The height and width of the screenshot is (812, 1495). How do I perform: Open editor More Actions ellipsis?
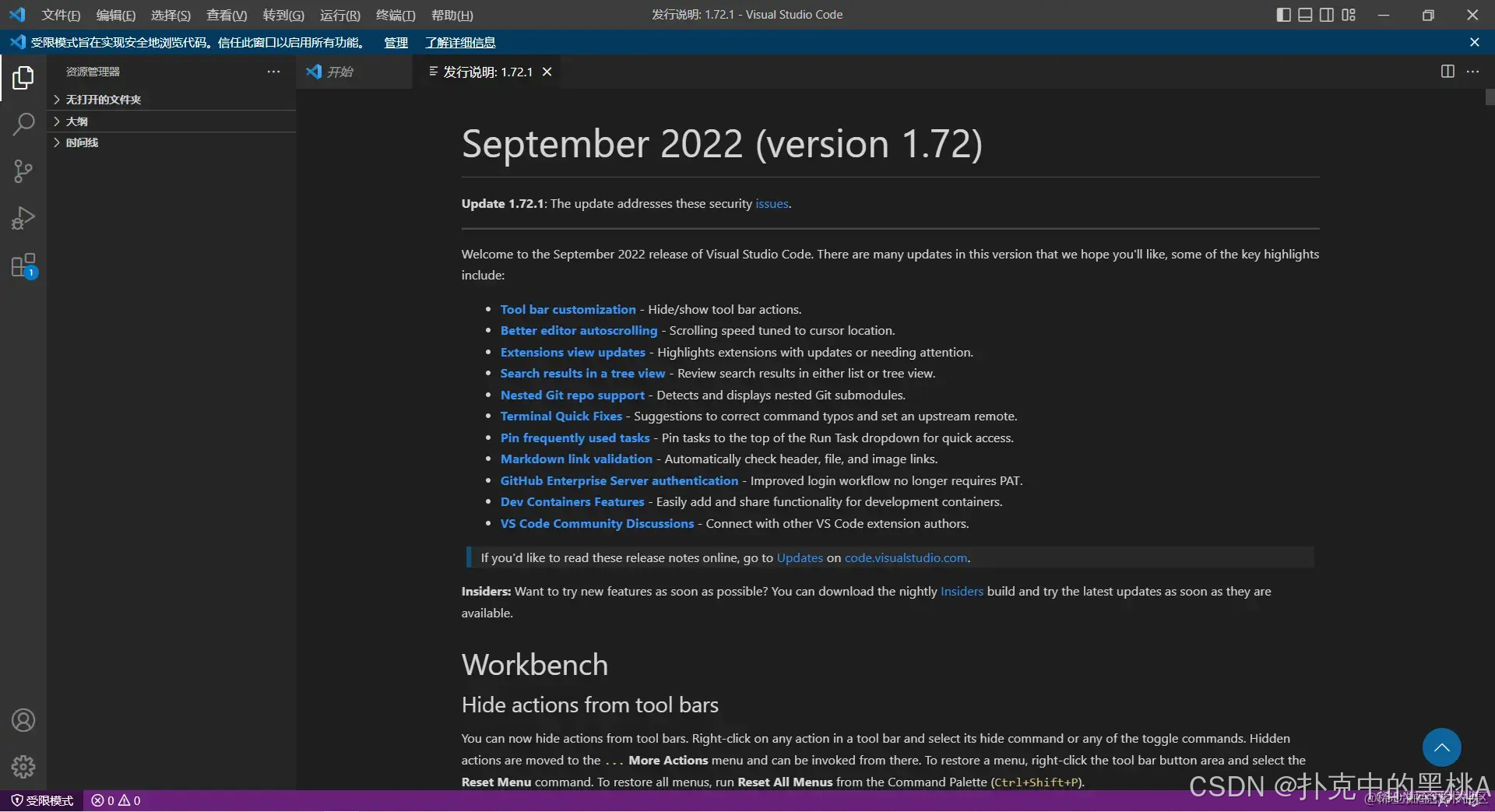tap(1472, 72)
